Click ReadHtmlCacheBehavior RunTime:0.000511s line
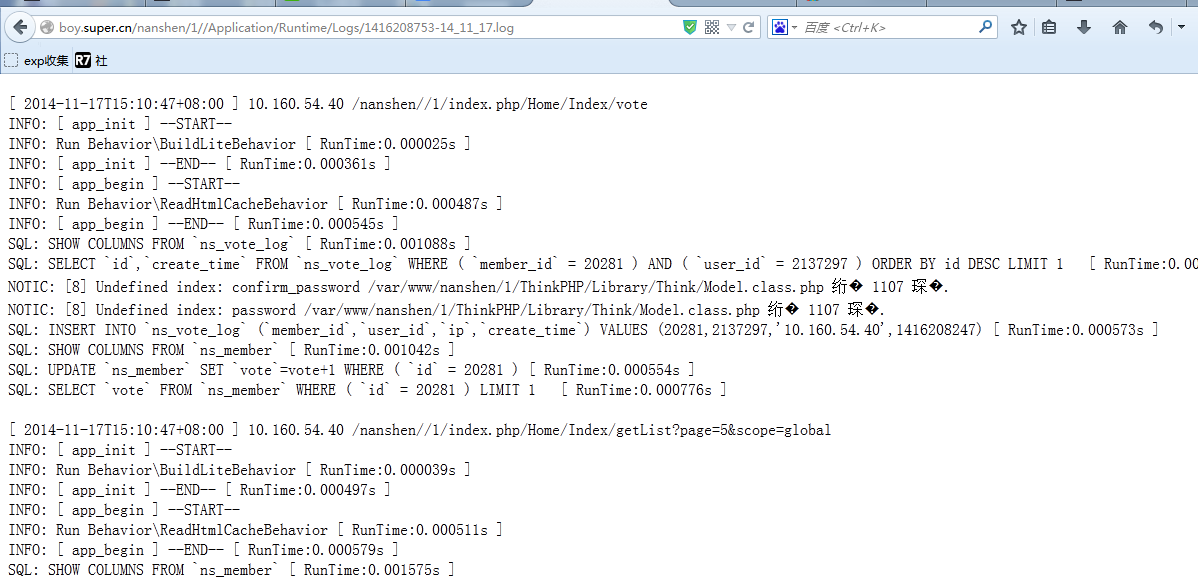1198x588 pixels. [255, 530]
